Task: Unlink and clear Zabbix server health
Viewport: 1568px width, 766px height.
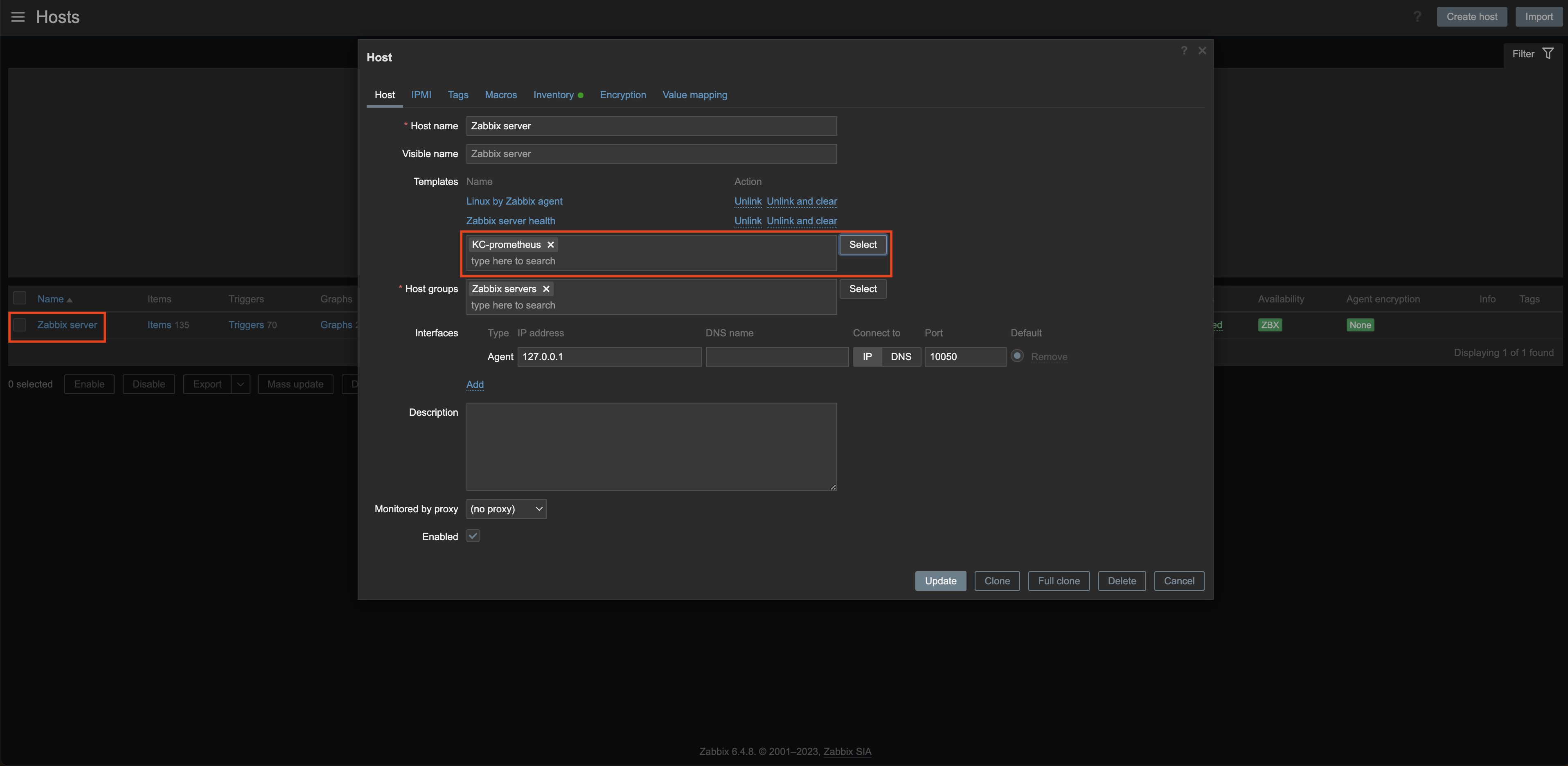Action: tap(802, 221)
